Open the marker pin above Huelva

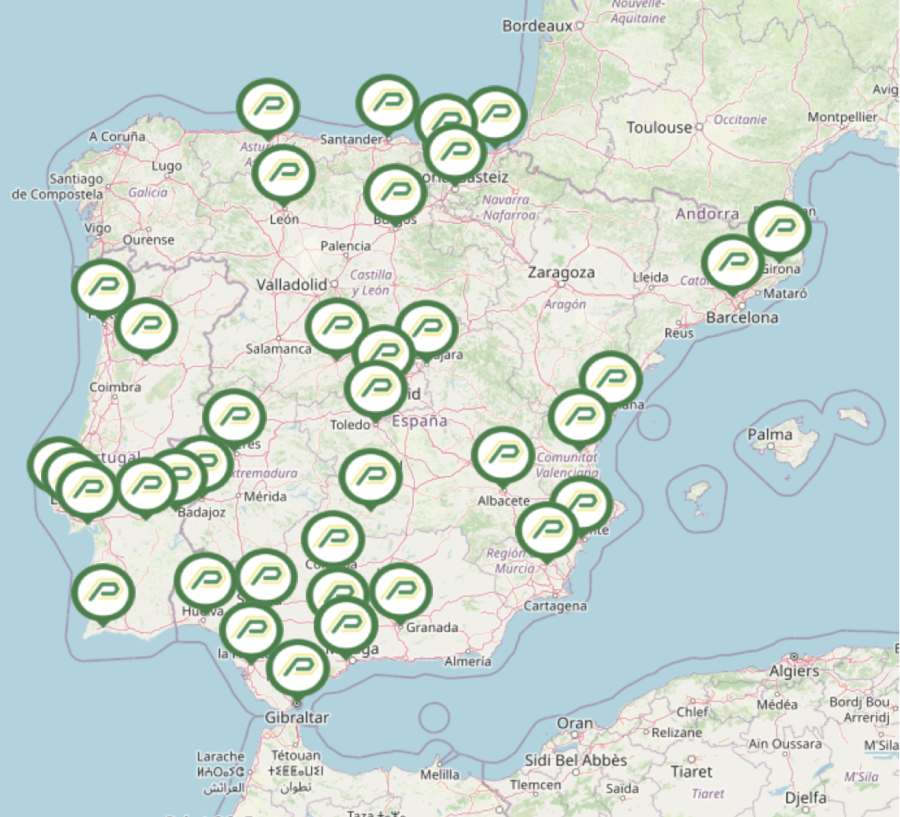[205, 579]
